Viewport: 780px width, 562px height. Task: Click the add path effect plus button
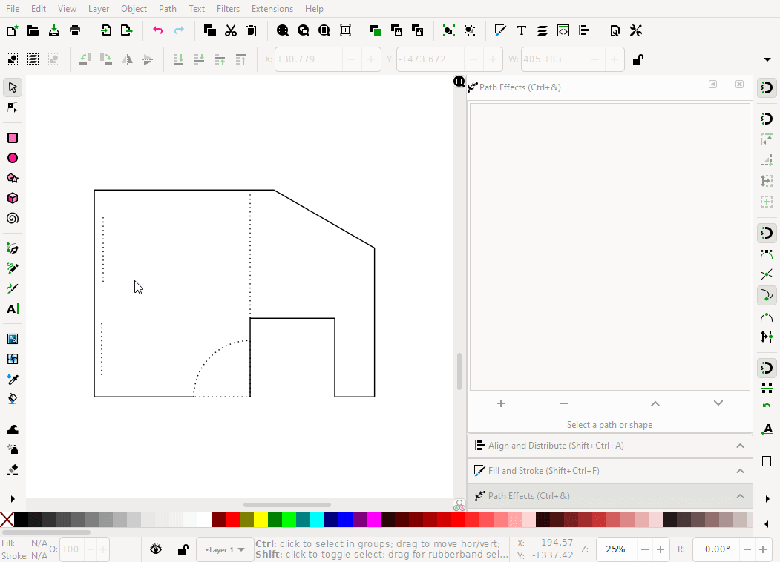tap(501, 403)
